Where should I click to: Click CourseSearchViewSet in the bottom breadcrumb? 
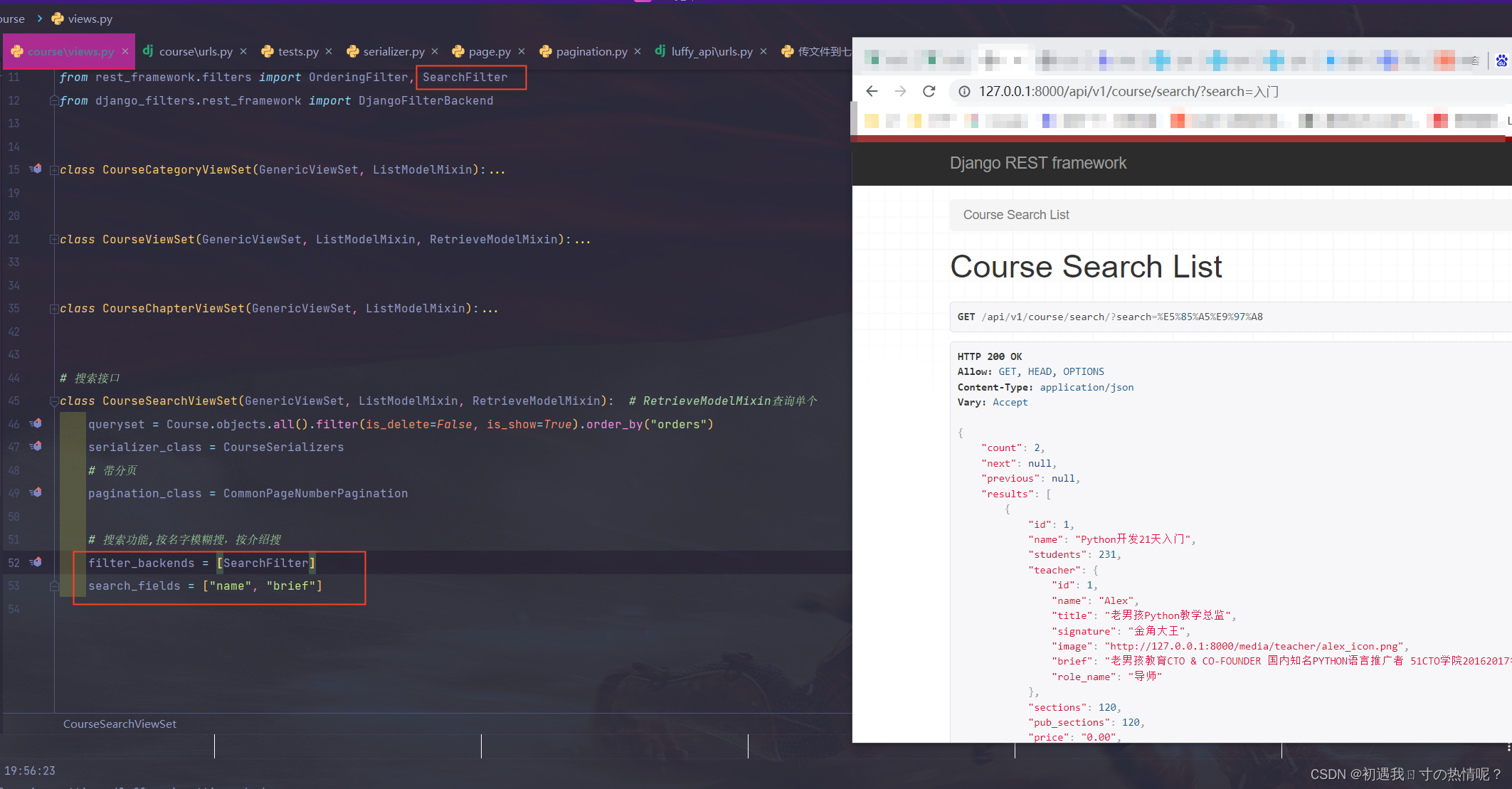(x=120, y=724)
